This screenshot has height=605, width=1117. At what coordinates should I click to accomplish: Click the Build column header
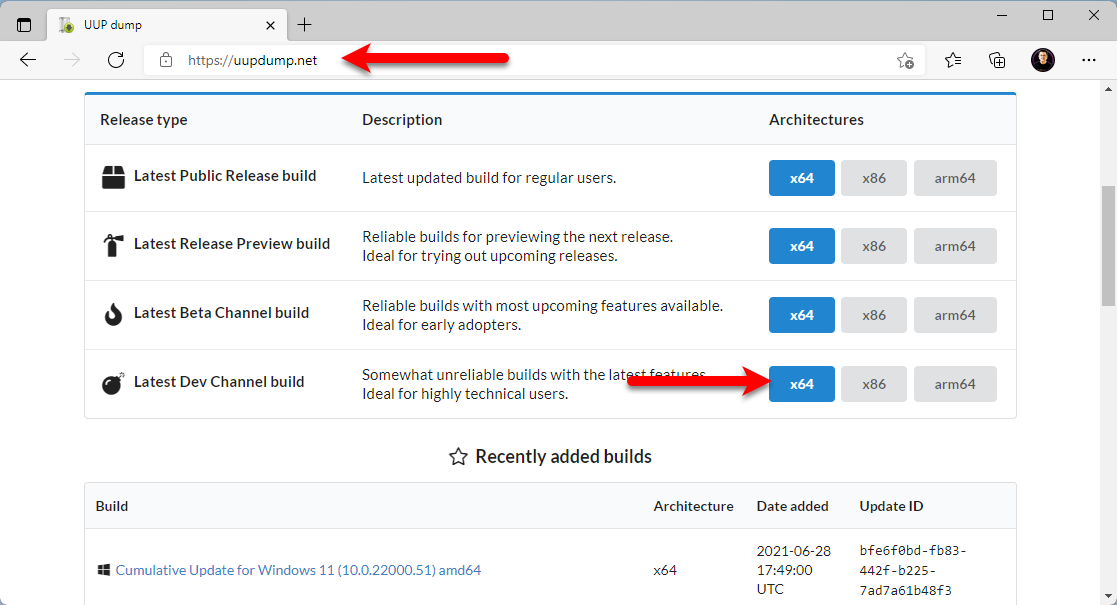point(112,506)
